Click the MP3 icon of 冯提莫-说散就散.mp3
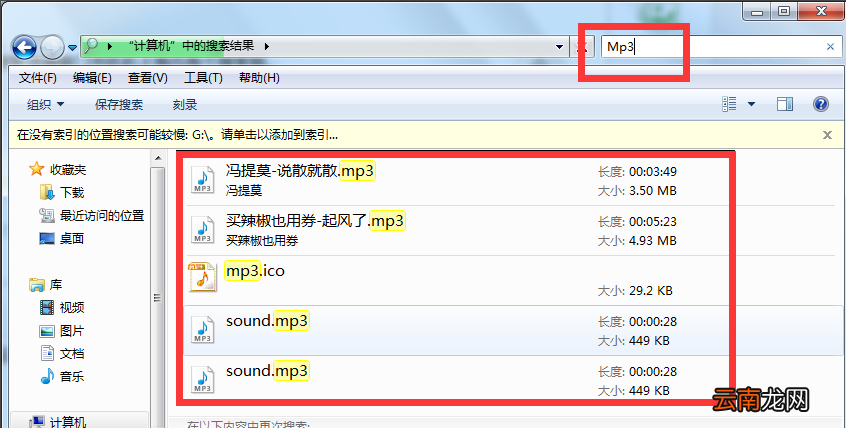This screenshot has height=428, width=846. click(202, 180)
